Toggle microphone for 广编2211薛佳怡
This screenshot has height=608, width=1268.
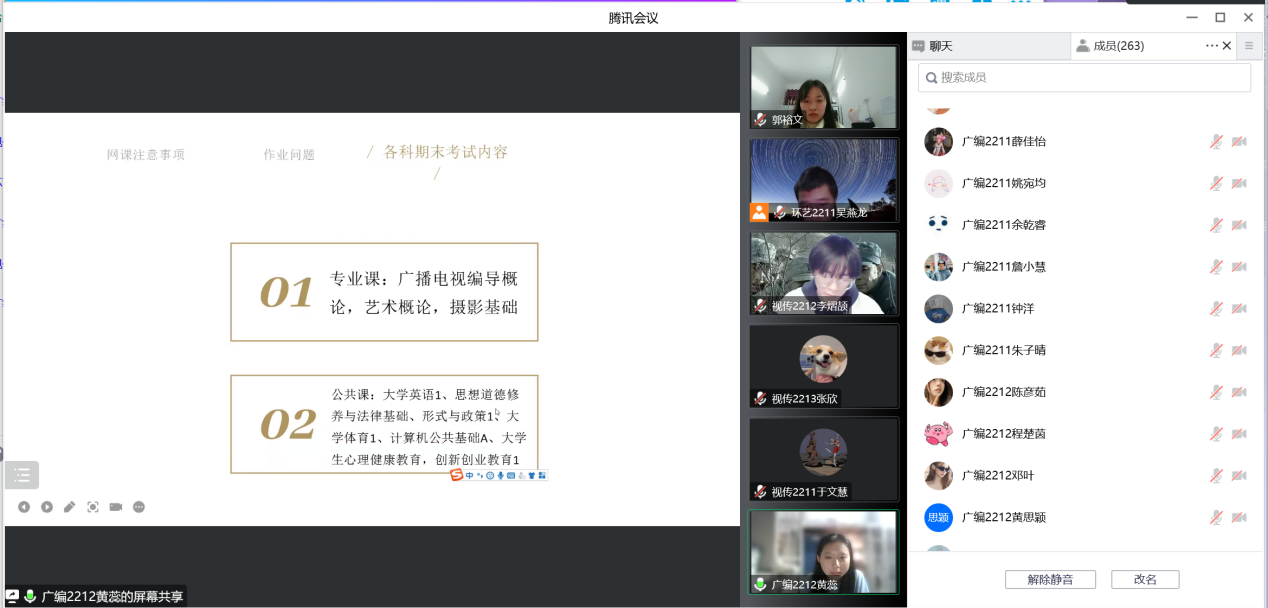coord(1216,142)
